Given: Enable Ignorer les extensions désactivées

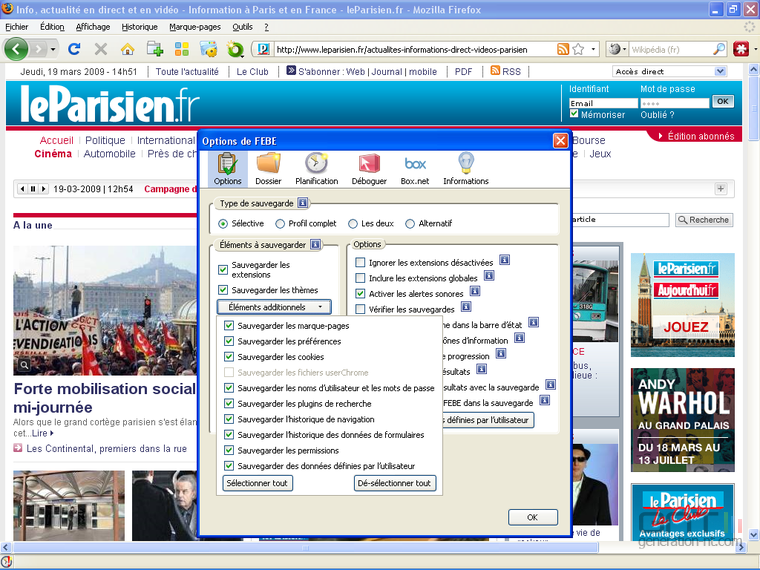Looking at the screenshot, I should pos(360,262).
